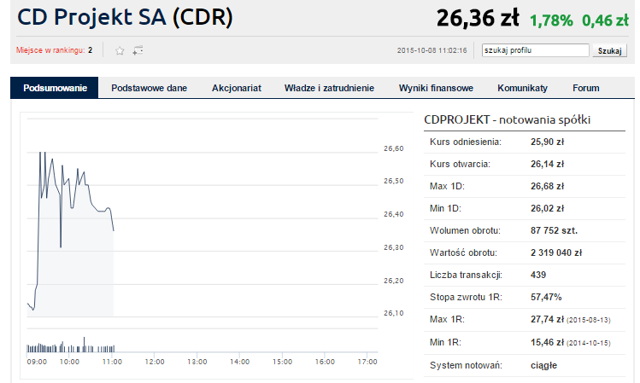Screen dimensions: 640x383
Task: Open the Forum tab
Action: click(x=586, y=88)
